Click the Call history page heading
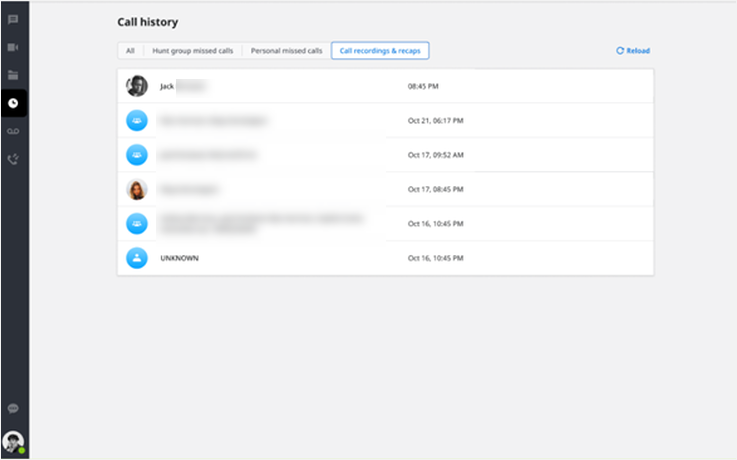The height and width of the screenshot is (460, 737). point(148,22)
